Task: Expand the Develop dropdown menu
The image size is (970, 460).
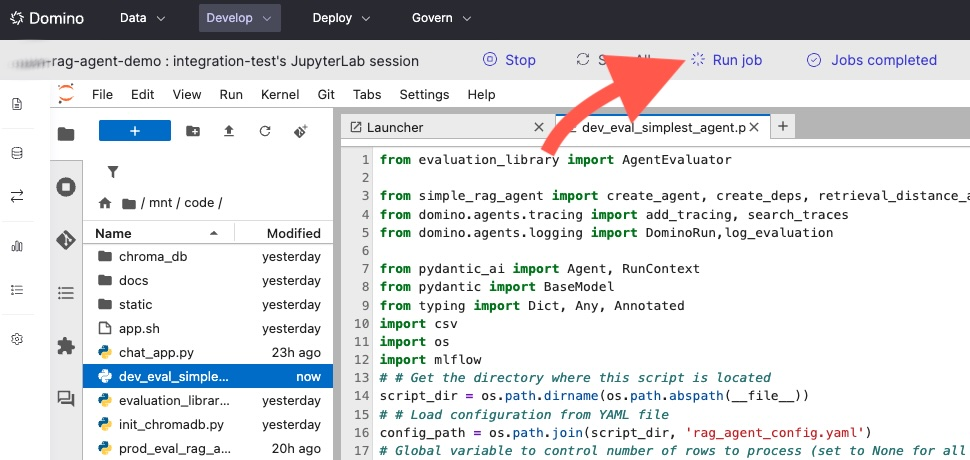Action: (x=239, y=18)
